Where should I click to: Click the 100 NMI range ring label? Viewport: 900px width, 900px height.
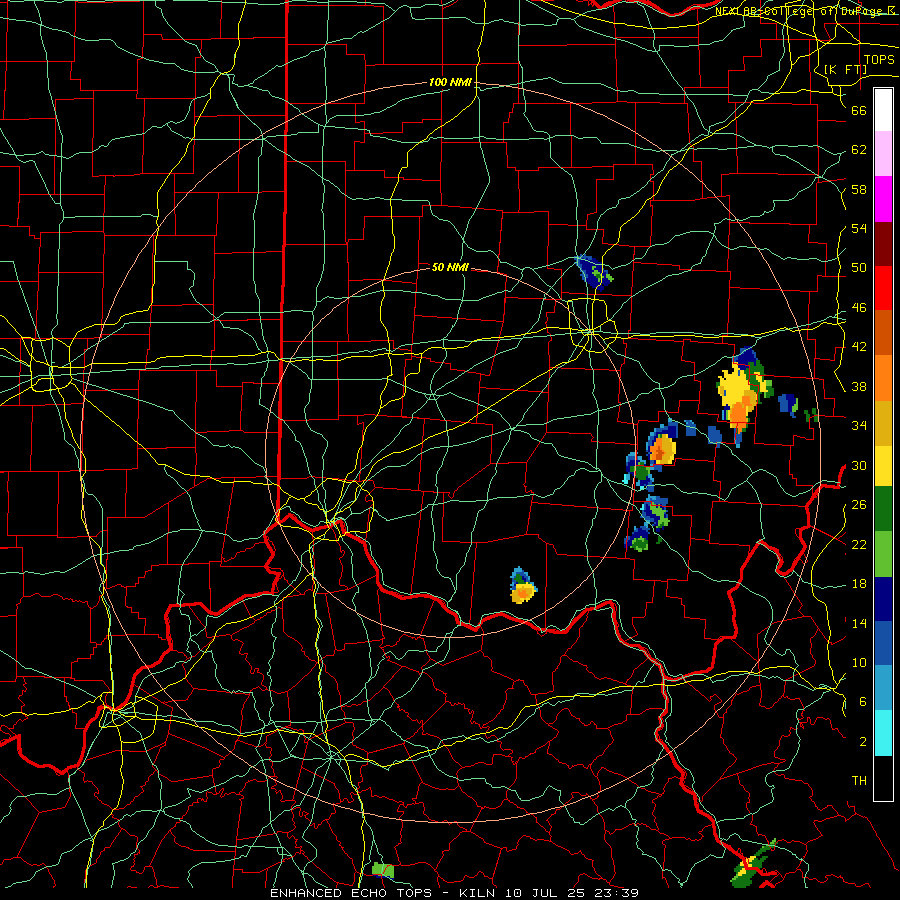click(x=450, y=82)
